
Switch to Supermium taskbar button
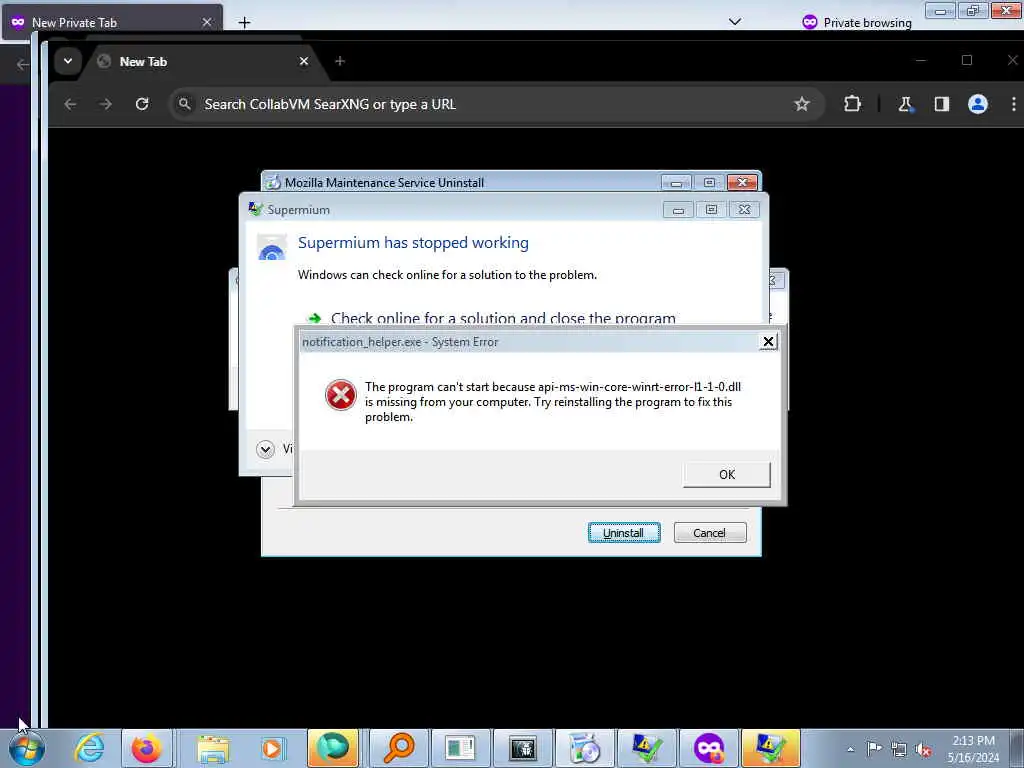click(x=332, y=748)
